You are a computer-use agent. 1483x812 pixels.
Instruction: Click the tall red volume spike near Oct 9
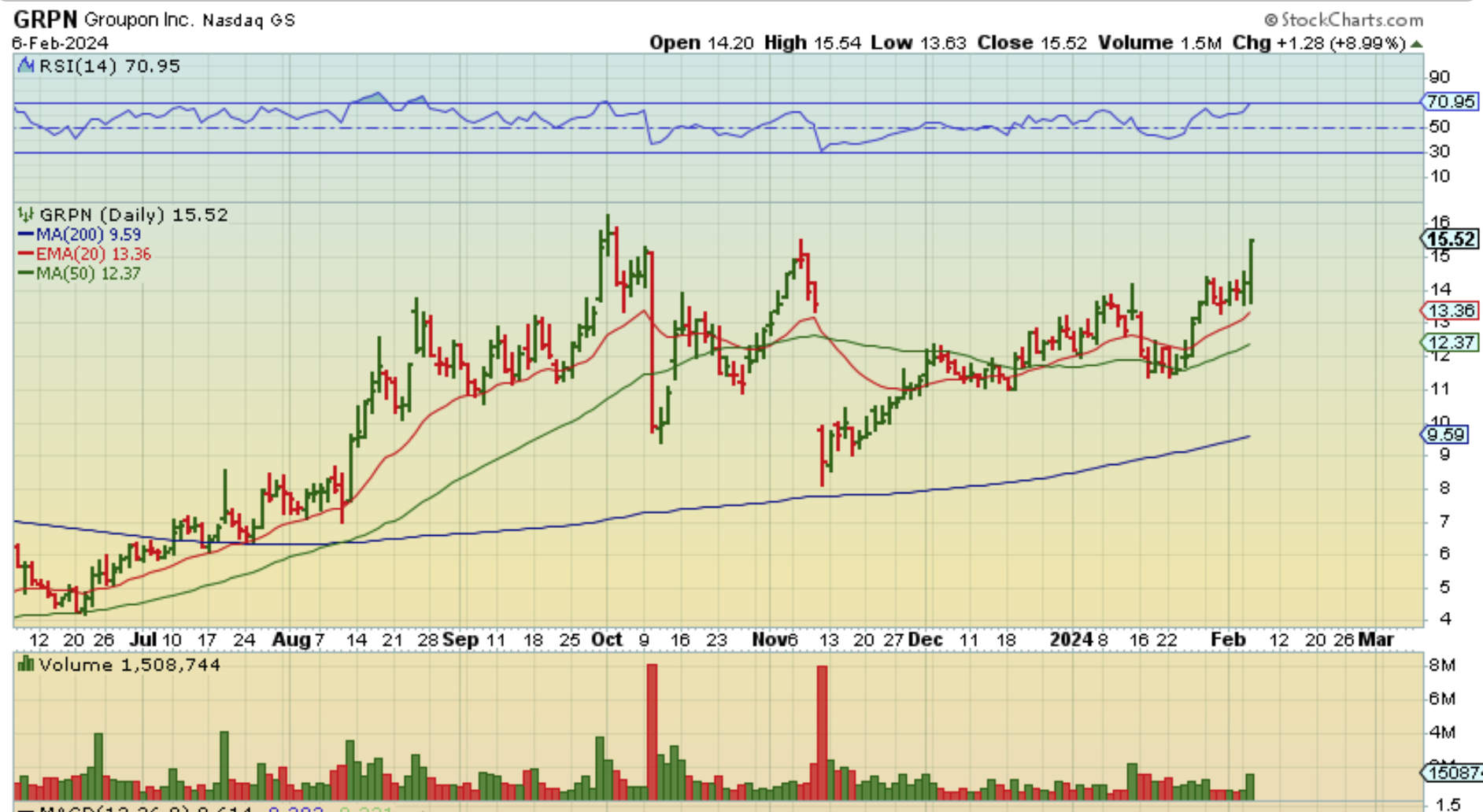click(x=652, y=732)
